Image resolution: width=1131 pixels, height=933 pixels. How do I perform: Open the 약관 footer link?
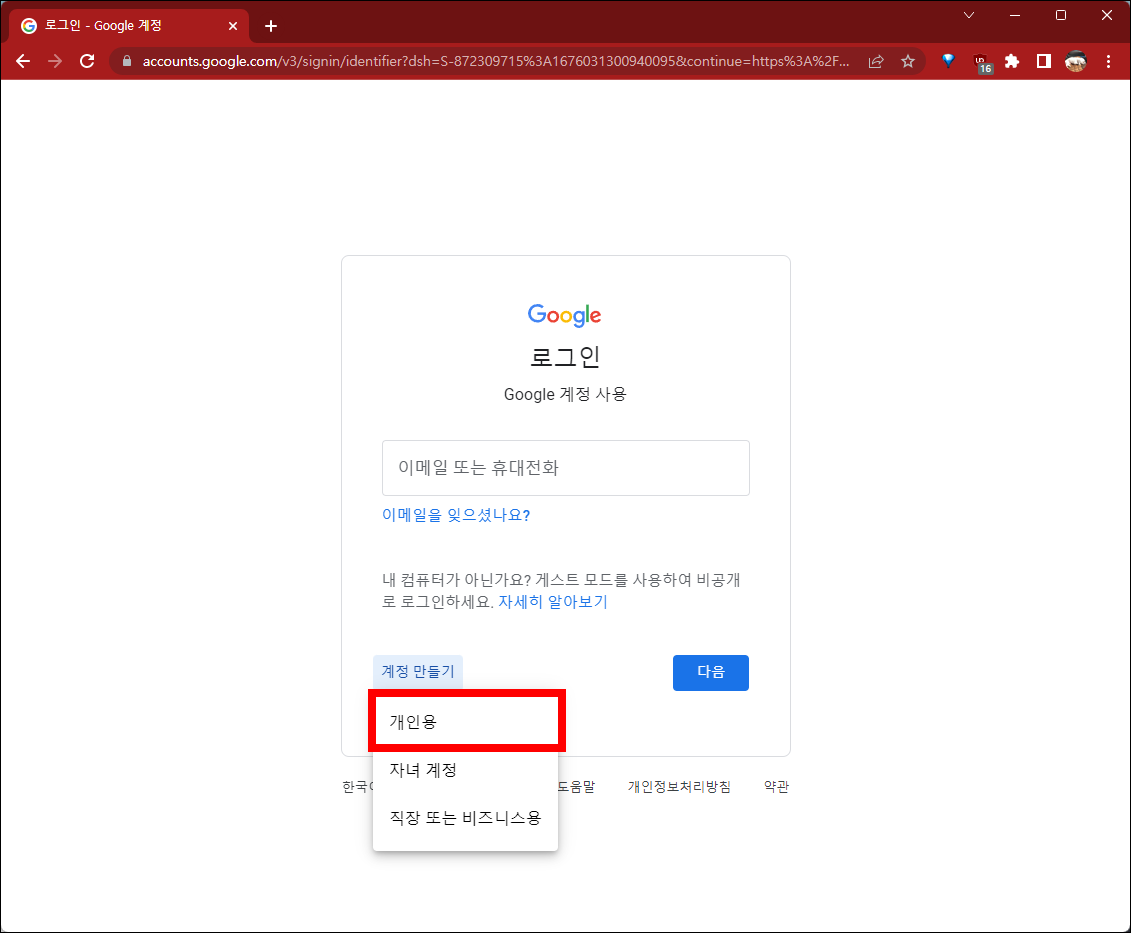tap(776, 787)
